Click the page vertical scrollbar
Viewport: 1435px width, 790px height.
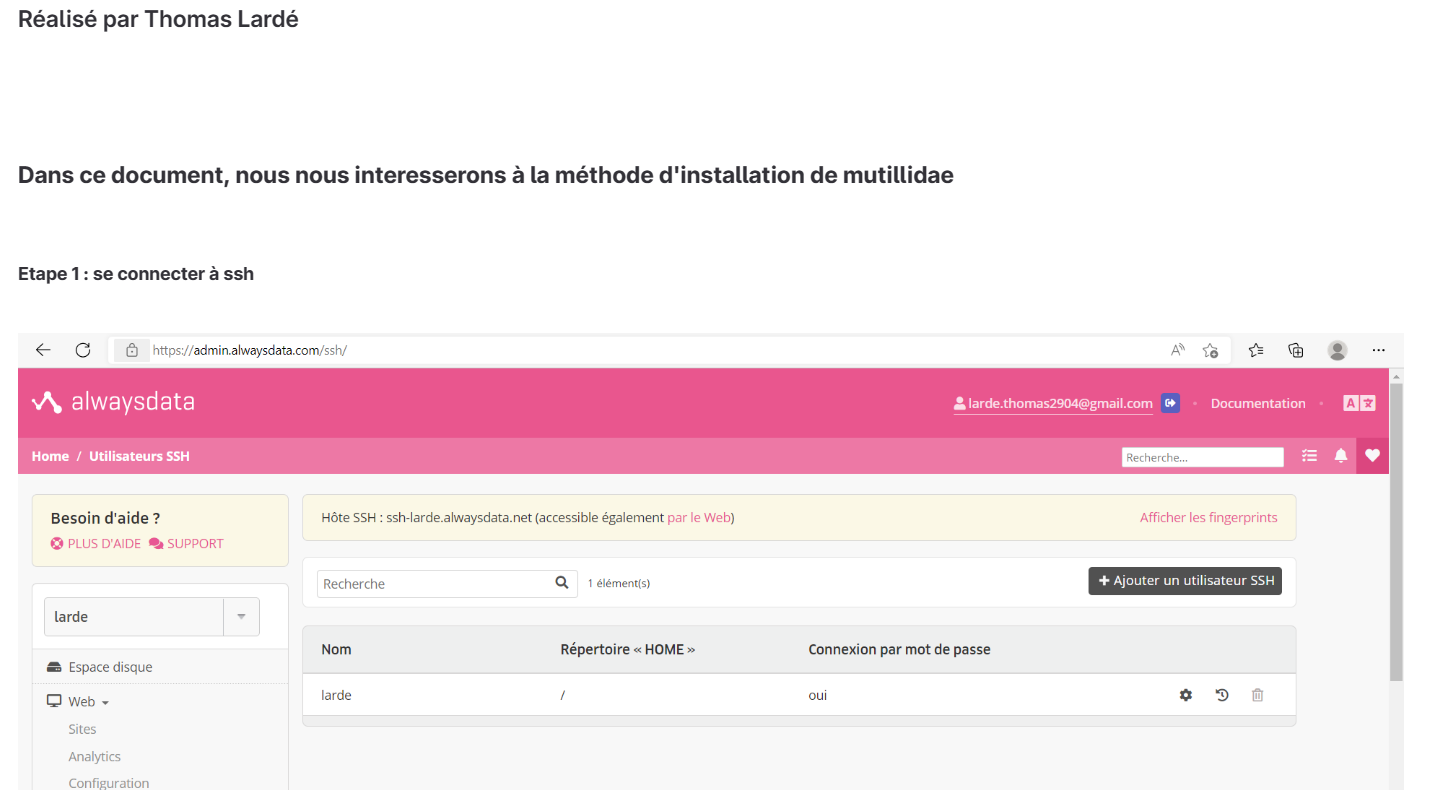1396,530
